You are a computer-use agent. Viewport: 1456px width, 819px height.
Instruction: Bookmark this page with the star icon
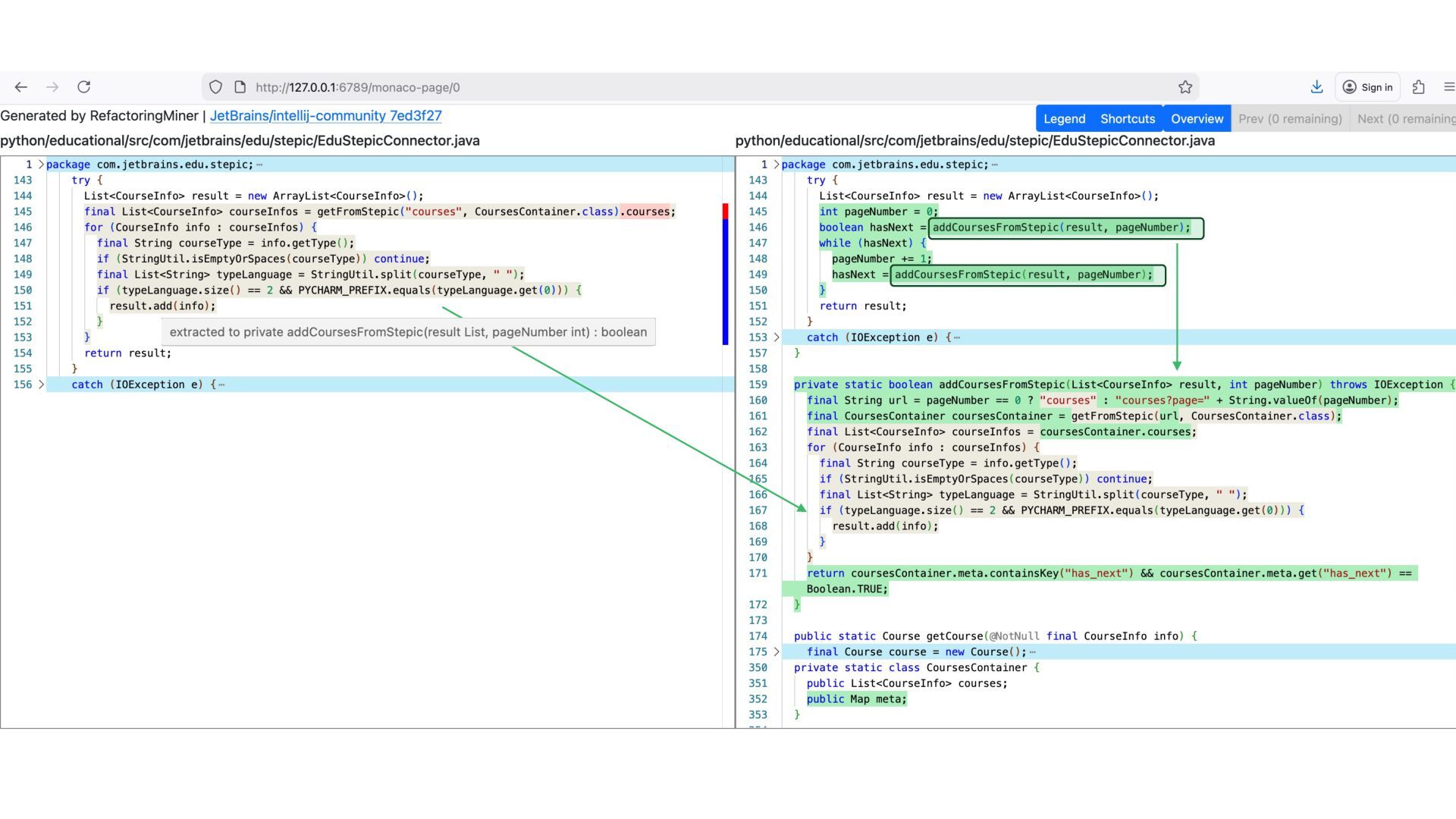pos(1185,87)
